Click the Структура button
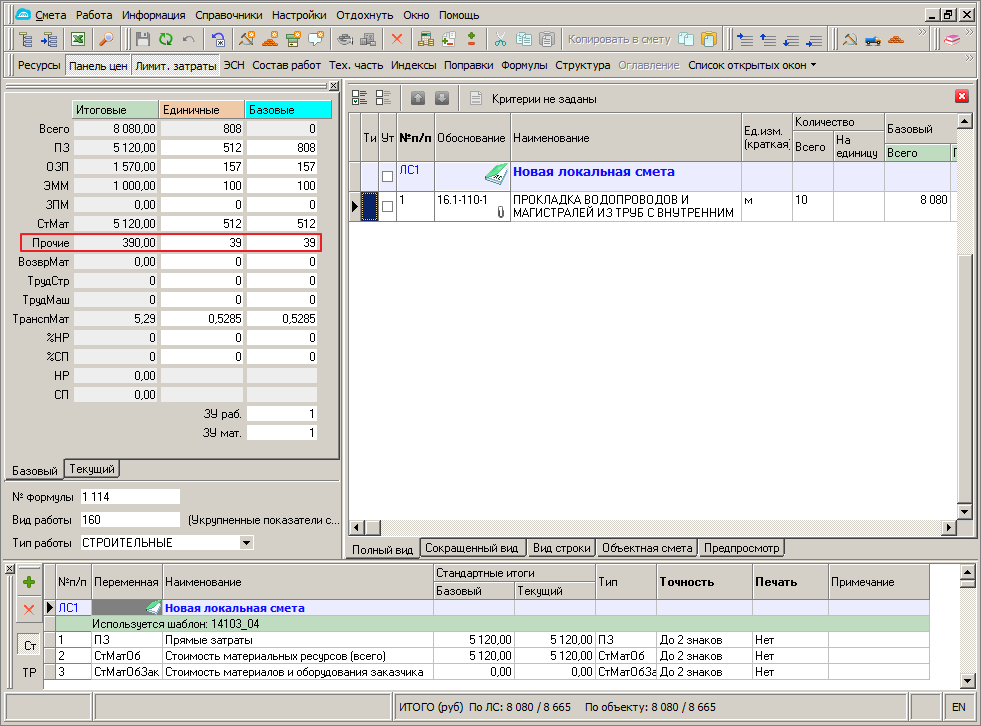Image resolution: width=981 pixels, height=726 pixels. (582, 65)
